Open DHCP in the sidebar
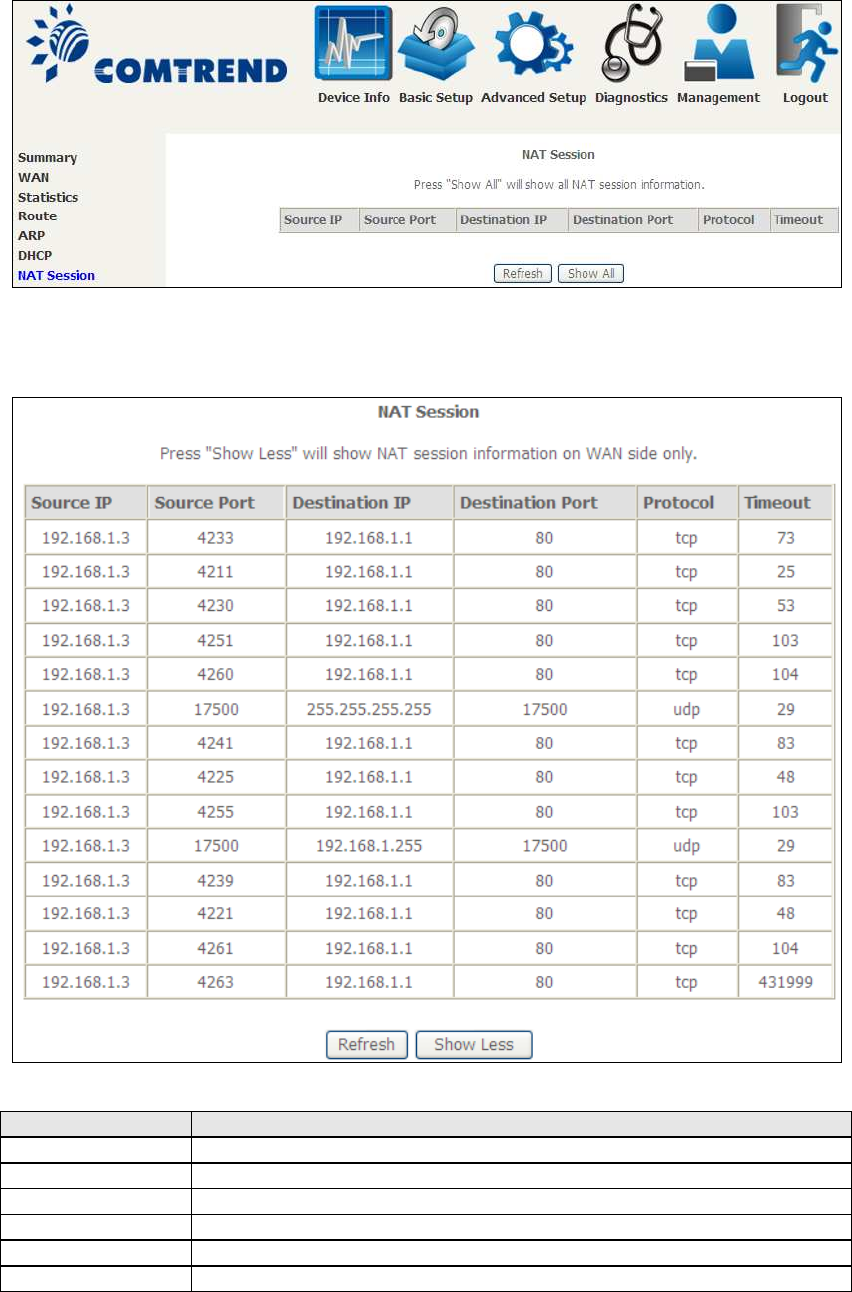 35,256
